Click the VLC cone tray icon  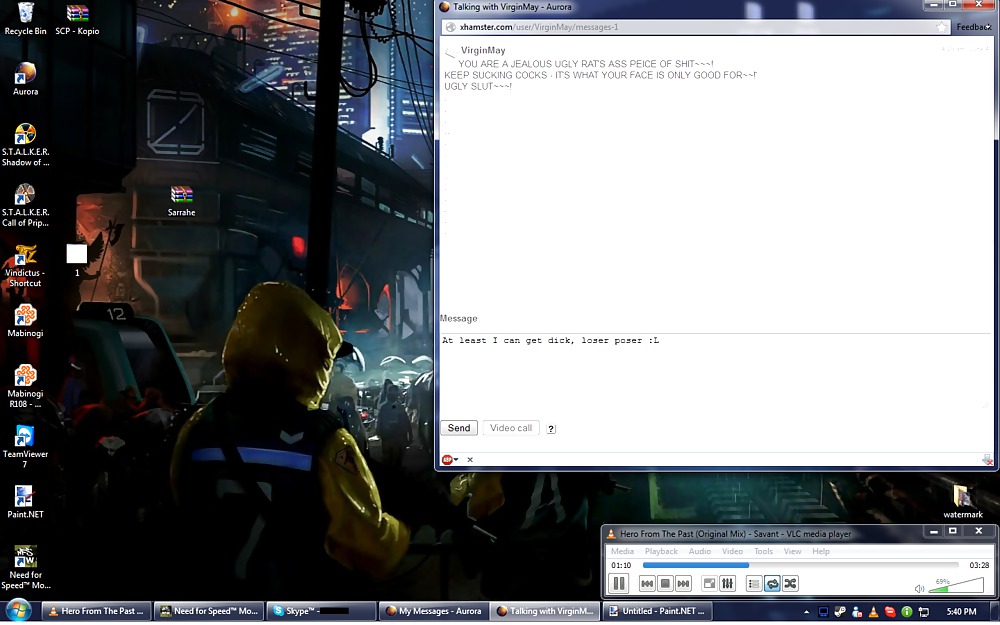pos(873,612)
